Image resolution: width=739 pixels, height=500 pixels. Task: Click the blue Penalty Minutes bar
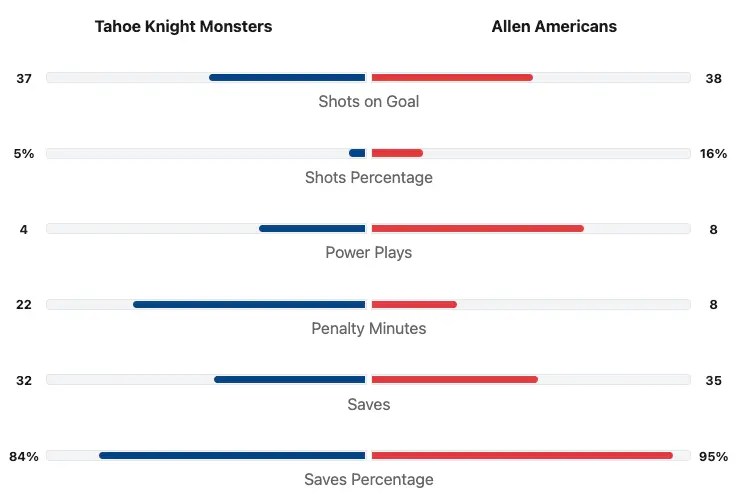(x=250, y=304)
